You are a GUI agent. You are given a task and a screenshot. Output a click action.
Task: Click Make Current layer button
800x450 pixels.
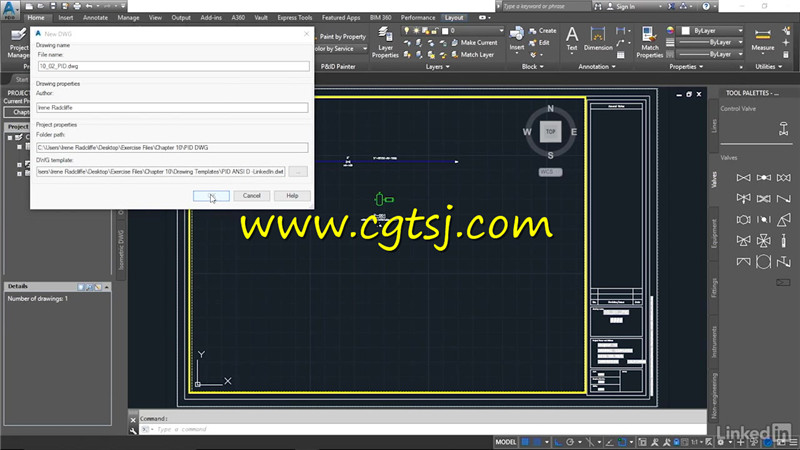[x=474, y=43]
